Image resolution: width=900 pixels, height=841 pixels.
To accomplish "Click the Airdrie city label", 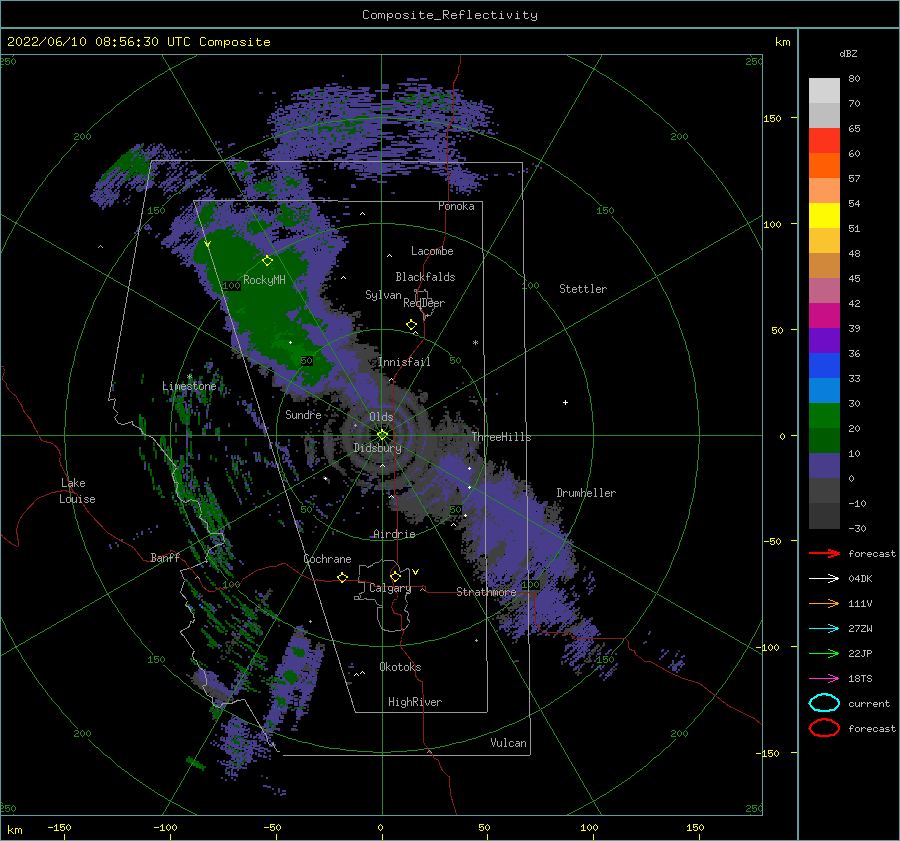I will point(394,534).
